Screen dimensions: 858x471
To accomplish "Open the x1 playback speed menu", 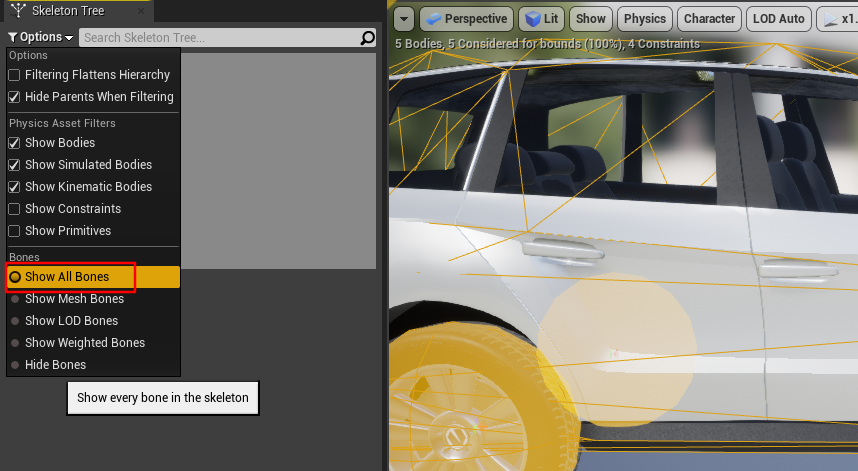I will 837,19.
